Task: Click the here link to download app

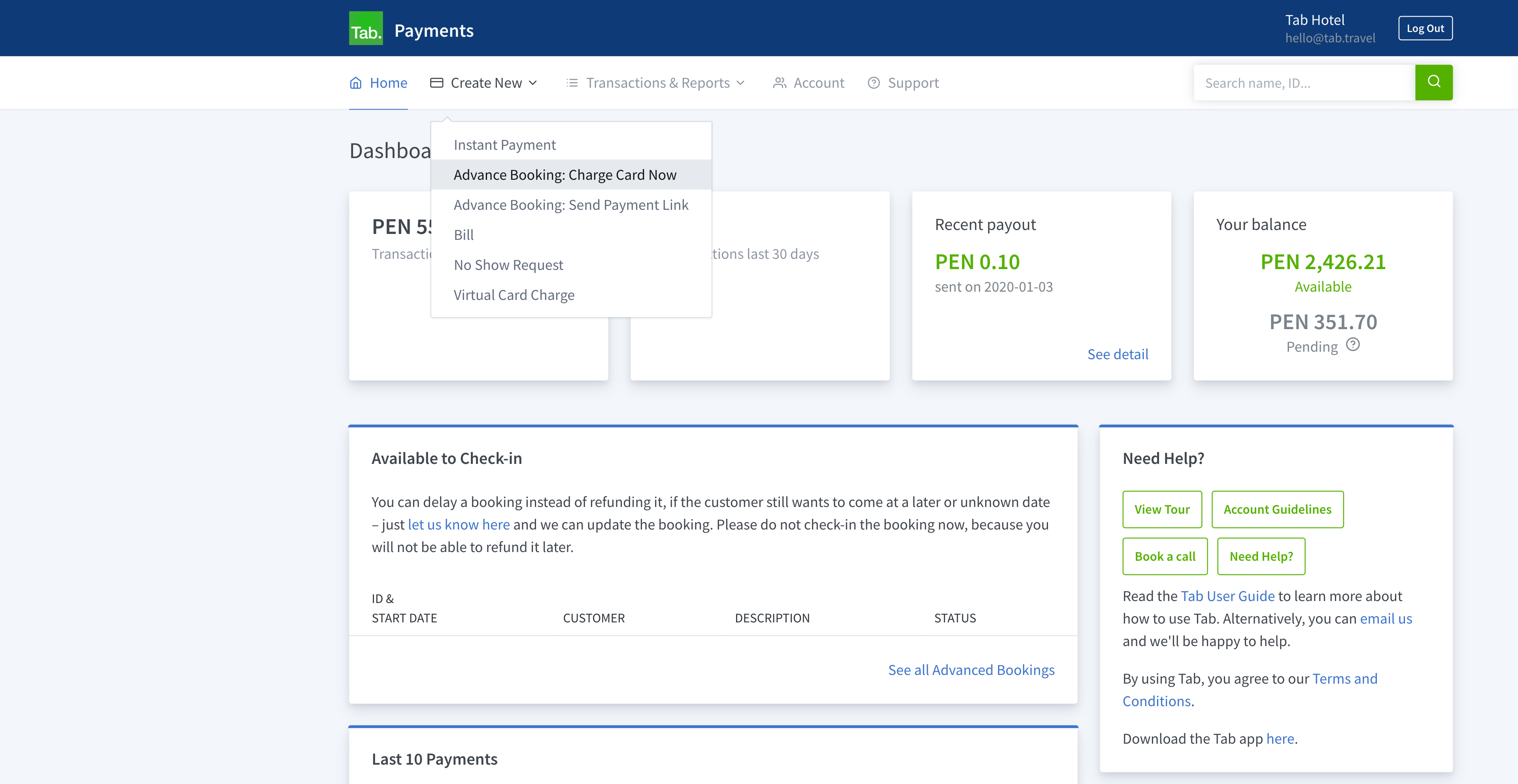Action: tap(1280, 739)
